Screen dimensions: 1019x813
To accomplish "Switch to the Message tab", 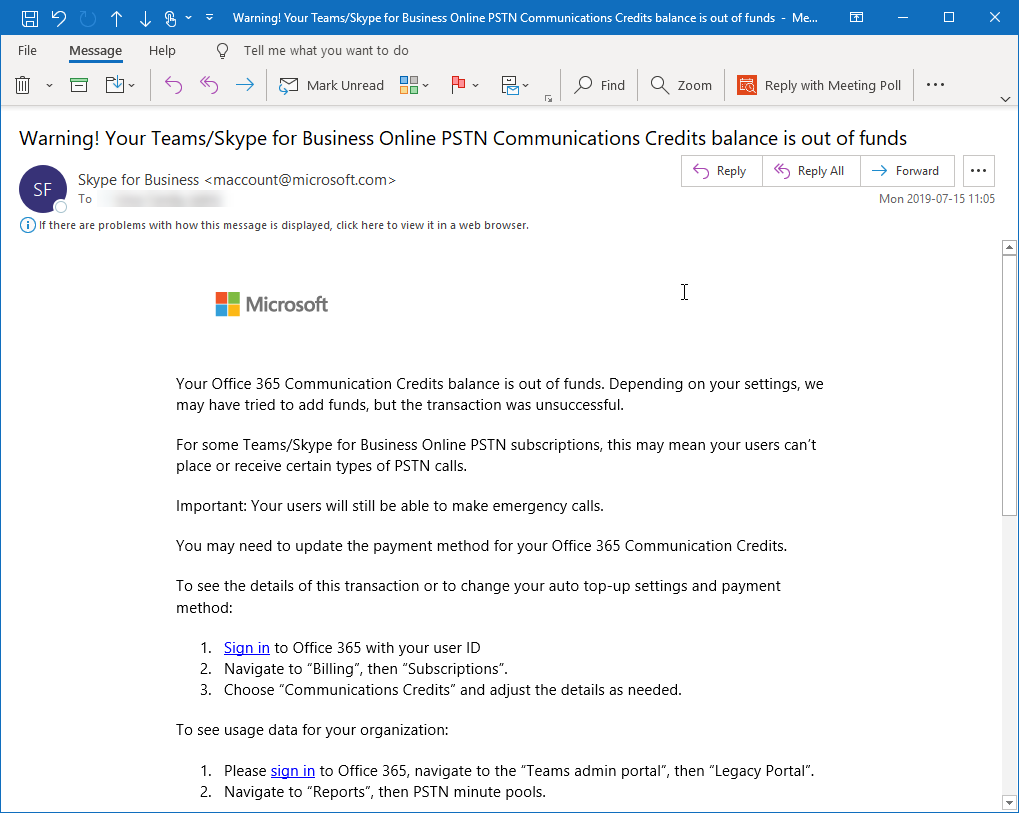I will 96,51.
